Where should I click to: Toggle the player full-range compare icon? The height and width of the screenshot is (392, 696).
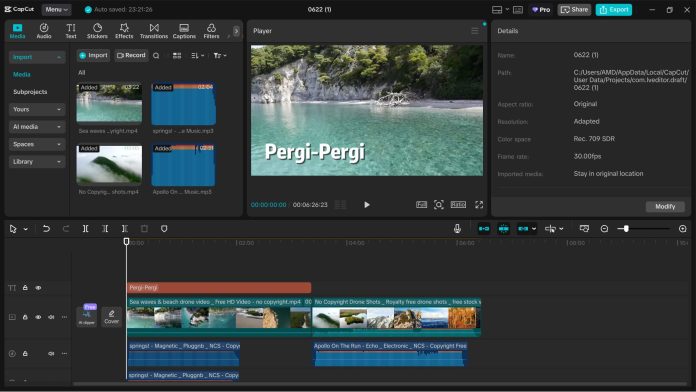(x=421, y=205)
